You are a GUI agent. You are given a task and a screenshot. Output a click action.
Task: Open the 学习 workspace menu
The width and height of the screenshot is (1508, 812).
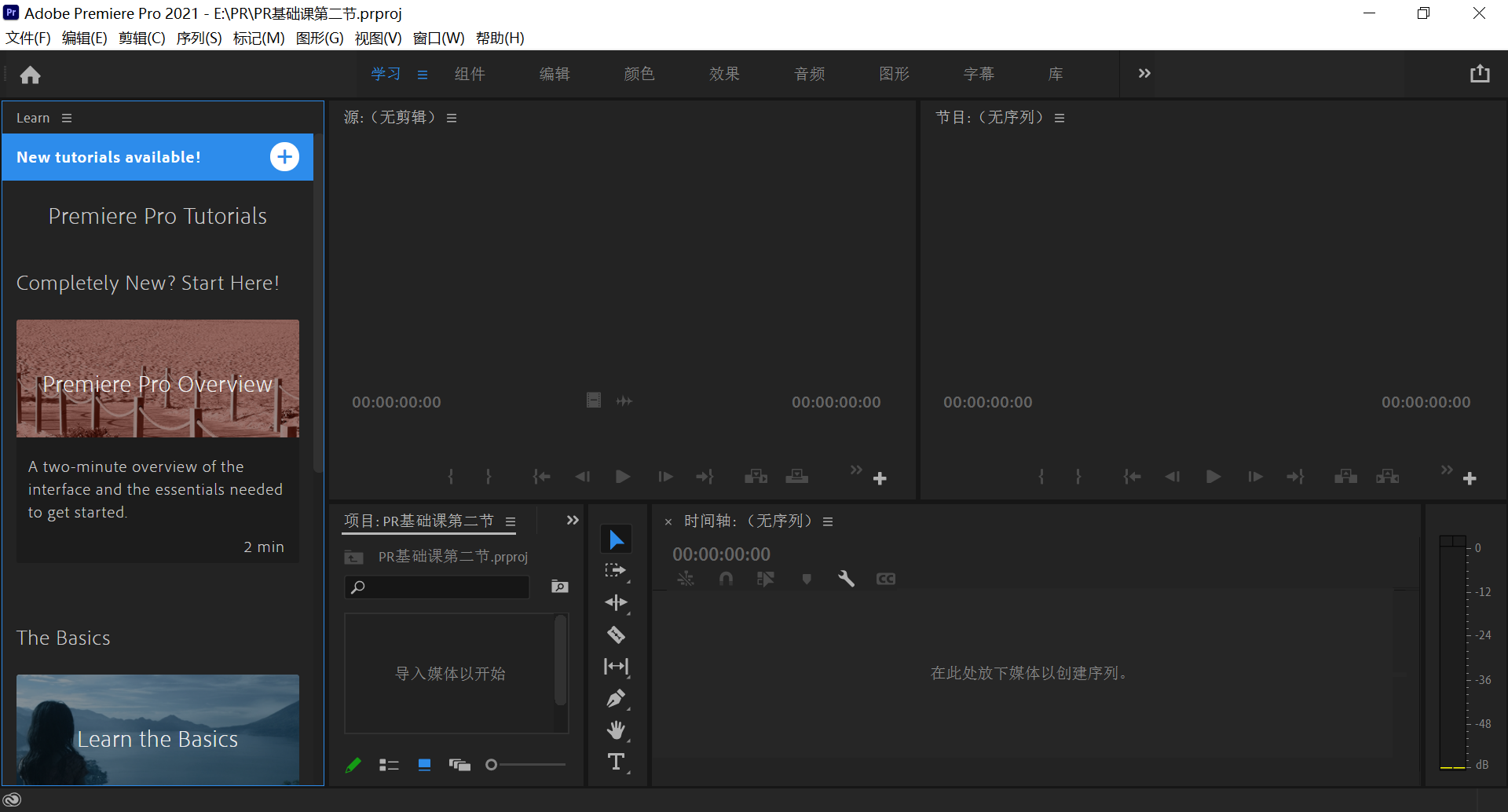[x=423, y=75]
